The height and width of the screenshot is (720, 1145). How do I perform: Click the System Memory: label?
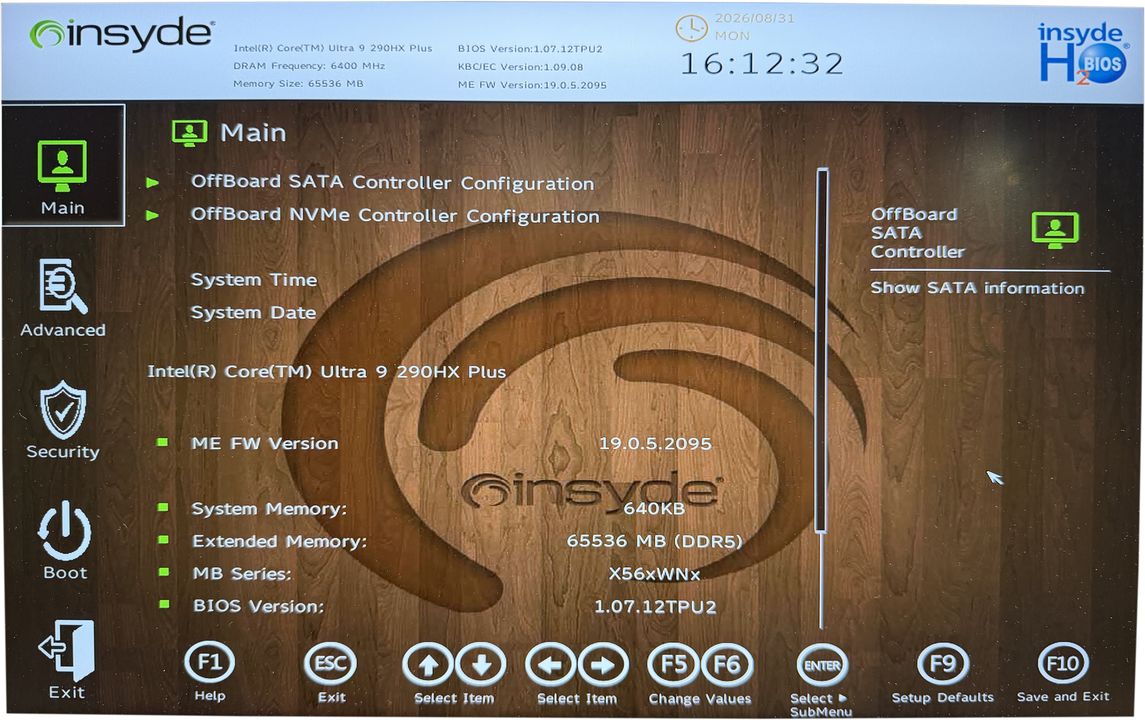(269, 509)
